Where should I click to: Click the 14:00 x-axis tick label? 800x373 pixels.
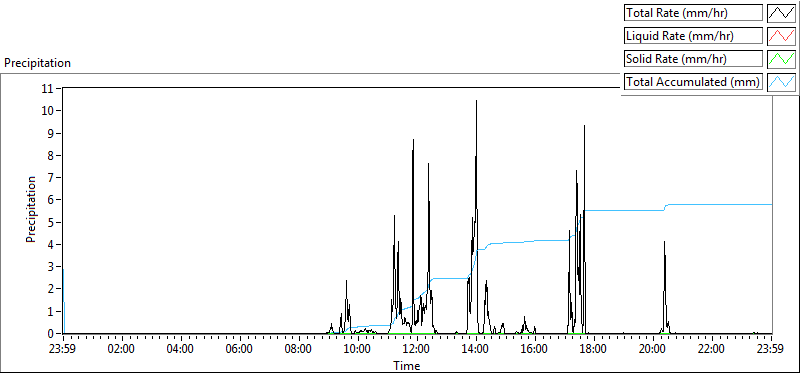pos(476,350)
